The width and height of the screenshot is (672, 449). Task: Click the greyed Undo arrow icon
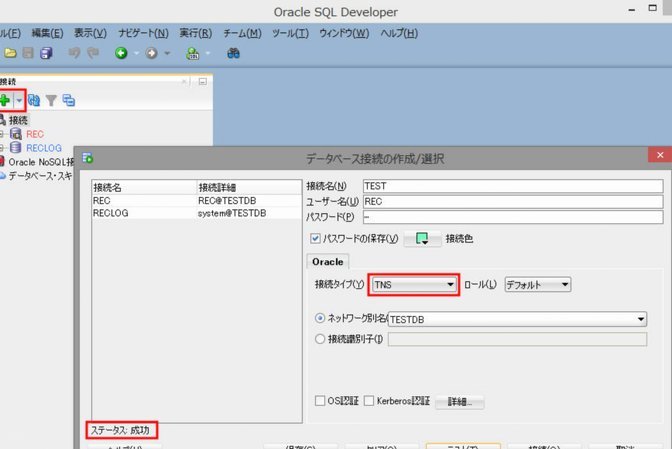coord(75,53)
